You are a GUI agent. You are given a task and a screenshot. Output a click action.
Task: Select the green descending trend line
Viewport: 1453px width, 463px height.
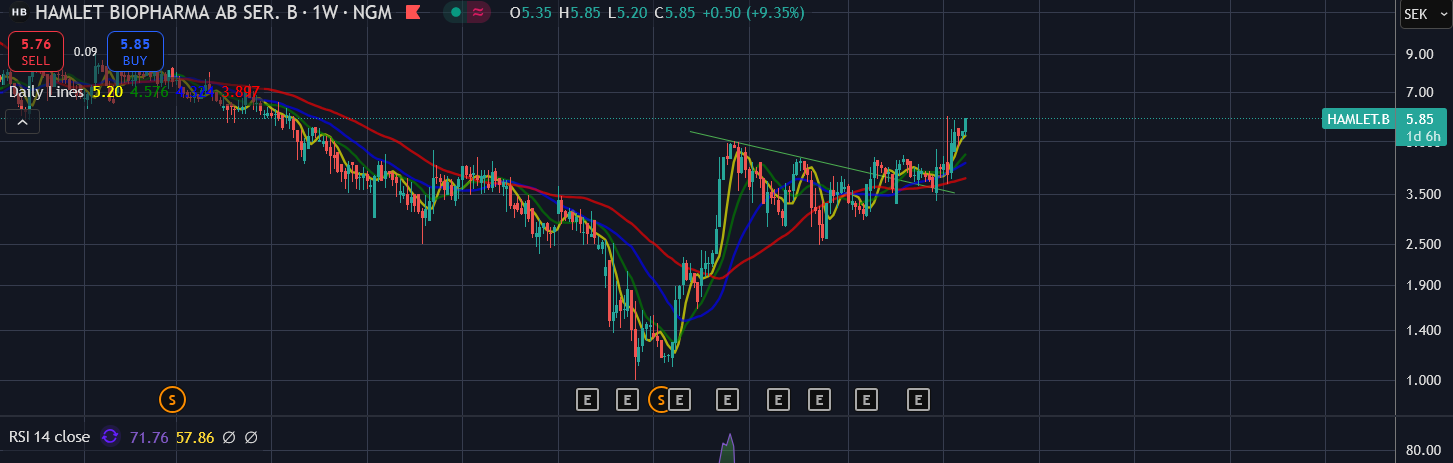(823, 162)
